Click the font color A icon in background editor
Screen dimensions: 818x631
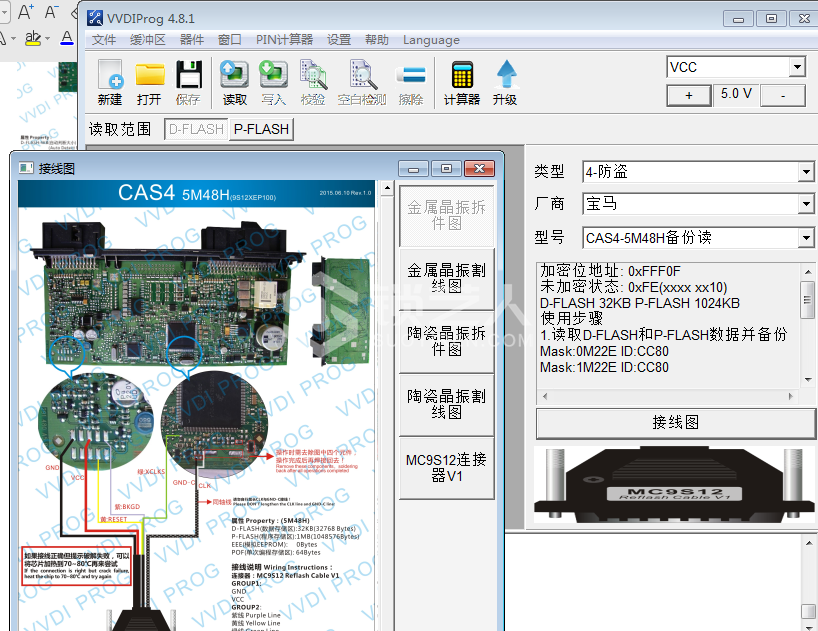pyautogui.click(x=66, y=38)
